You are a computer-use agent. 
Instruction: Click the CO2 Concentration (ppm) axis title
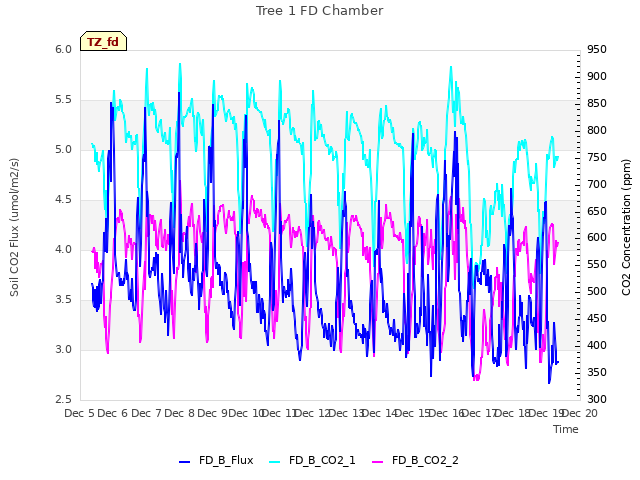(626, 227)
